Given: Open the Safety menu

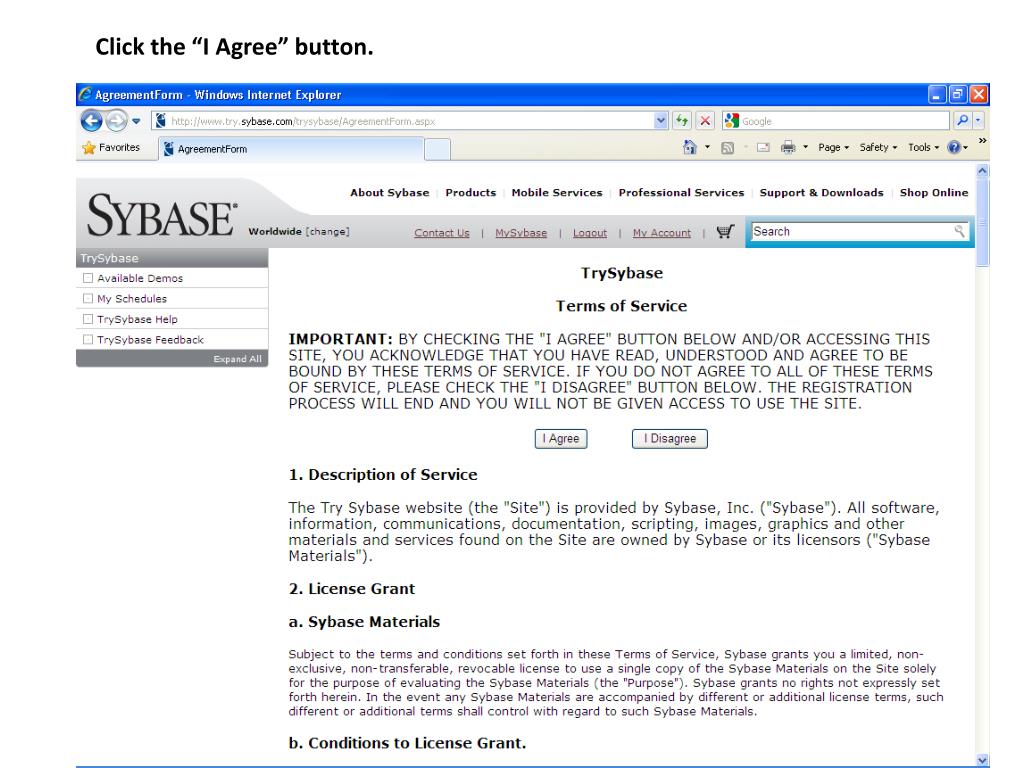Looking at the screenshot, I should pos(878,148).
